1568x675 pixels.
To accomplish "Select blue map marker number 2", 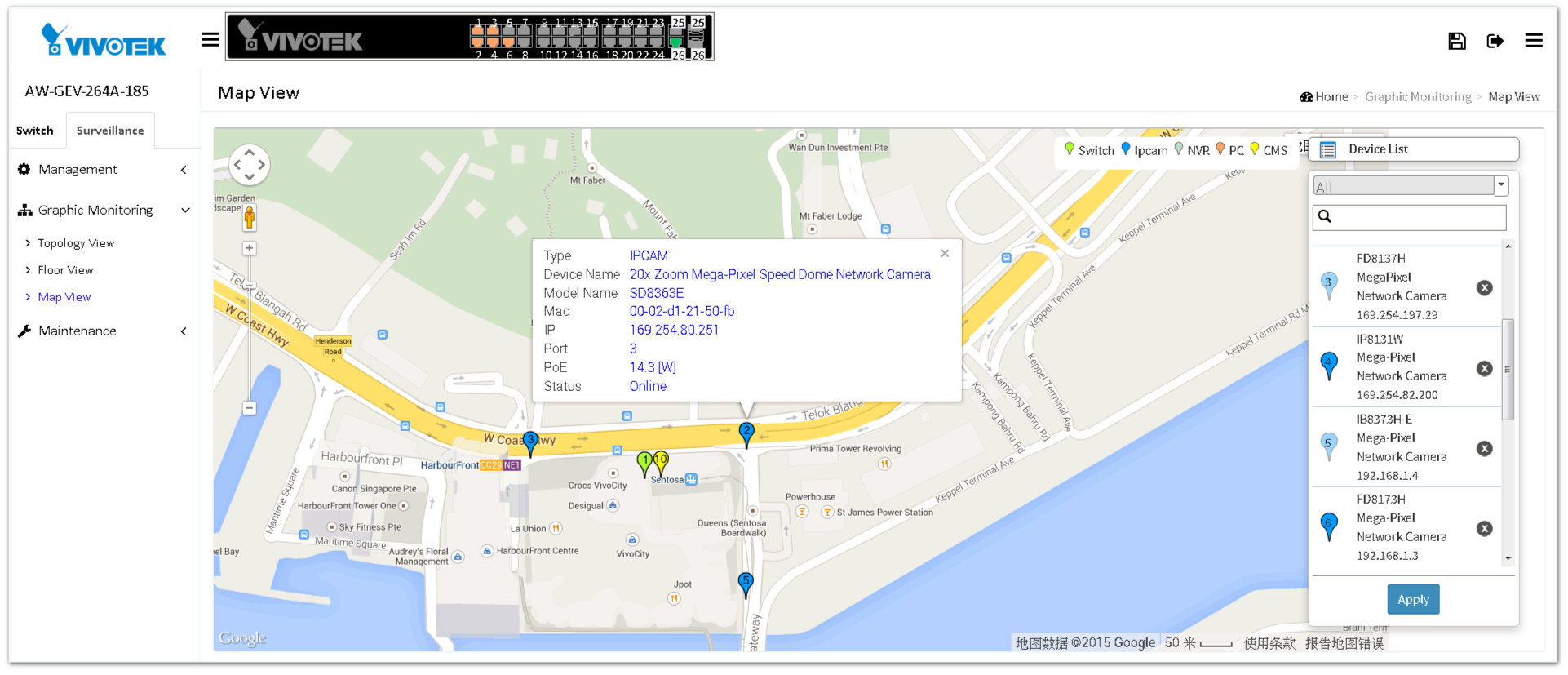I will 746,434.
